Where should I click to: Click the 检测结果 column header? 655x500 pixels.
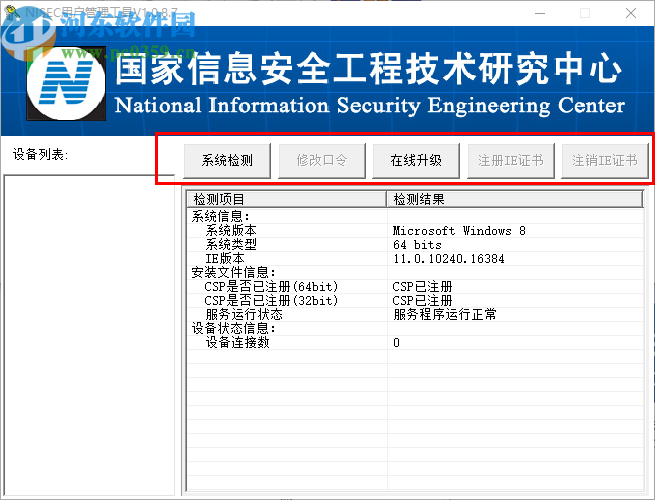point(515,199)
